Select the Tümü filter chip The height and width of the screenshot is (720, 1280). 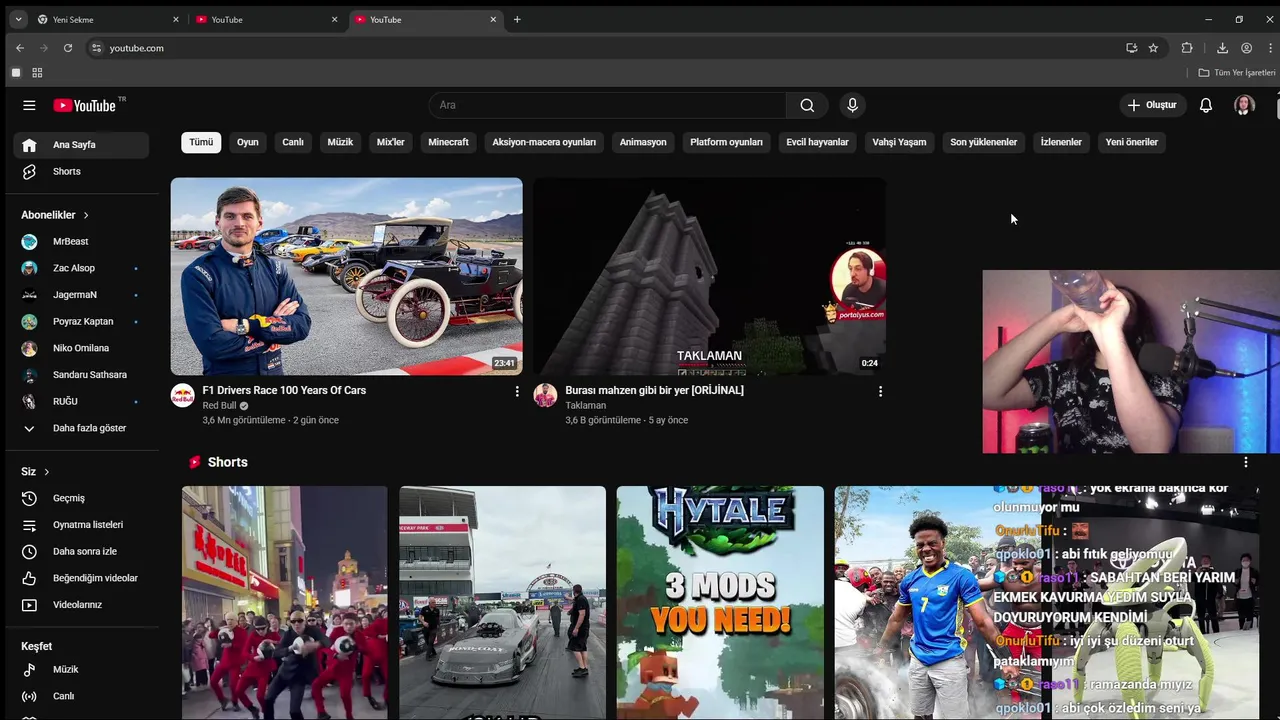(201, 142)
